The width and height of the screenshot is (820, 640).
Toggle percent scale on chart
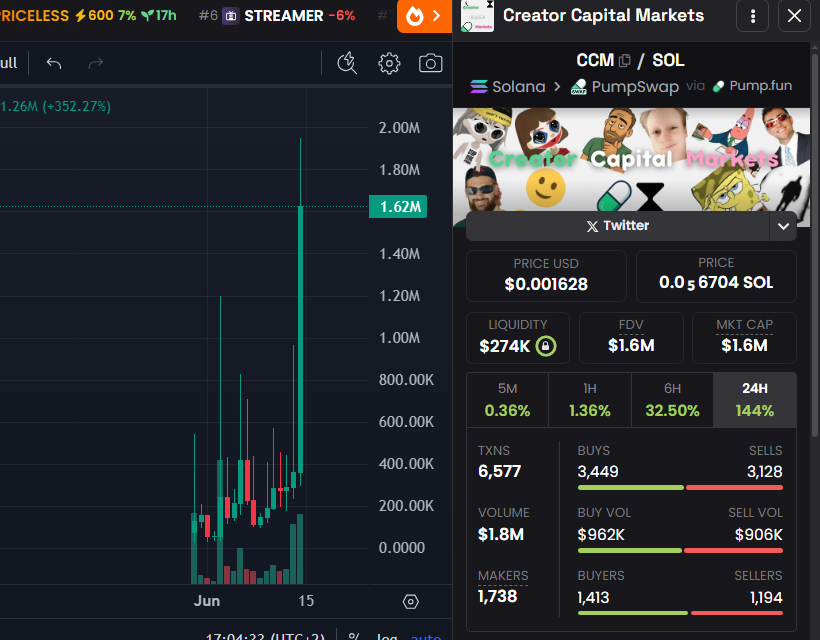[x=354, y=636]
